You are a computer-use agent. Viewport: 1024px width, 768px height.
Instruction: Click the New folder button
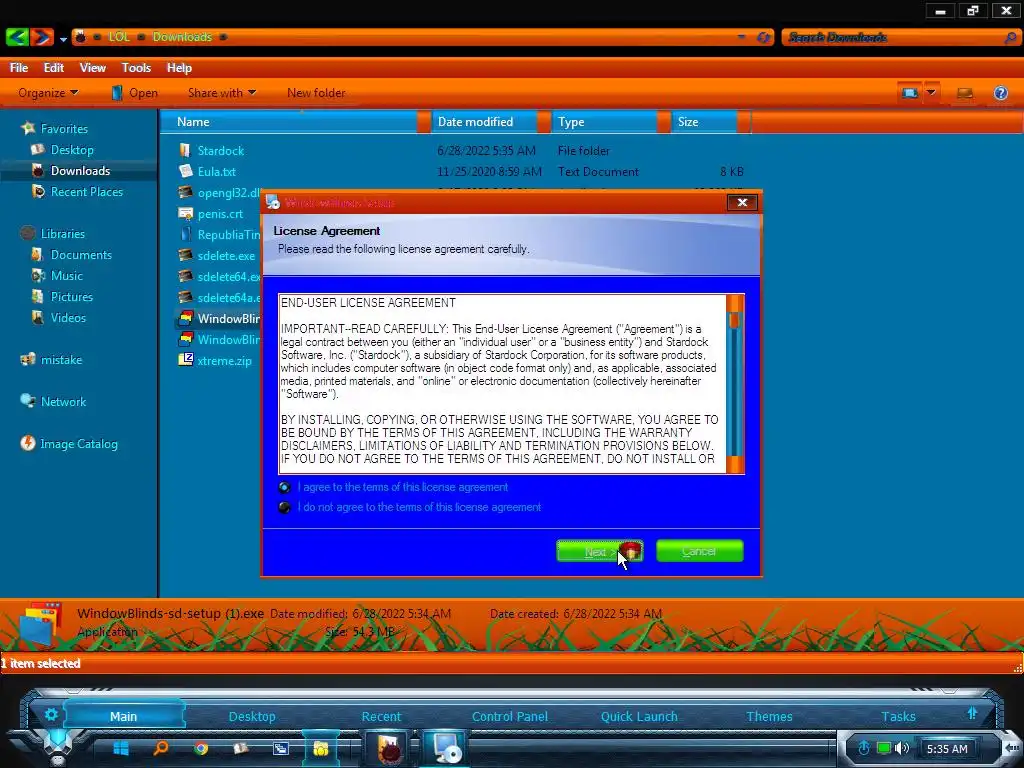(316, 93)
